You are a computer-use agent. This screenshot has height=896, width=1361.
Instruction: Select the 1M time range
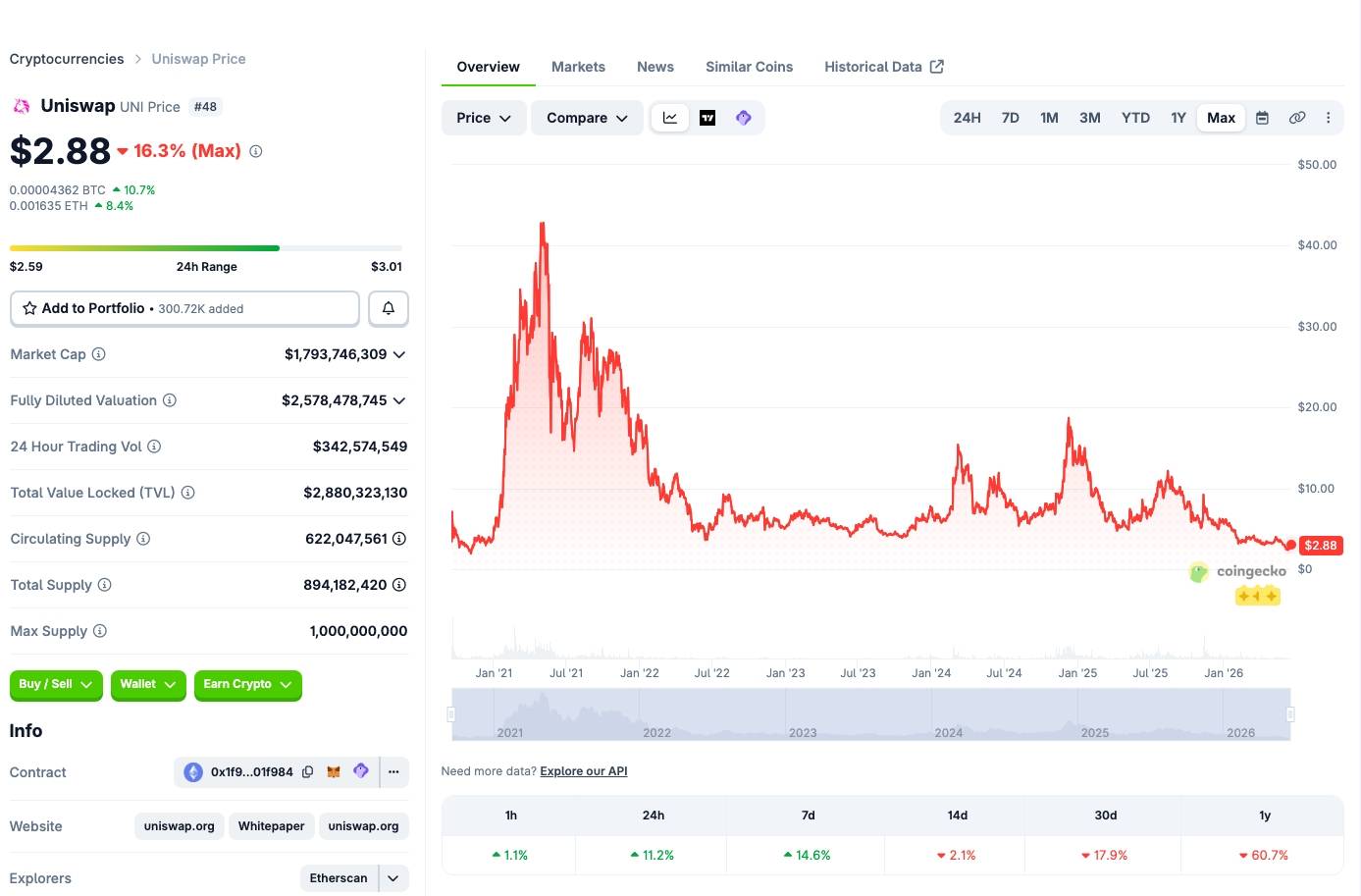1050,118
